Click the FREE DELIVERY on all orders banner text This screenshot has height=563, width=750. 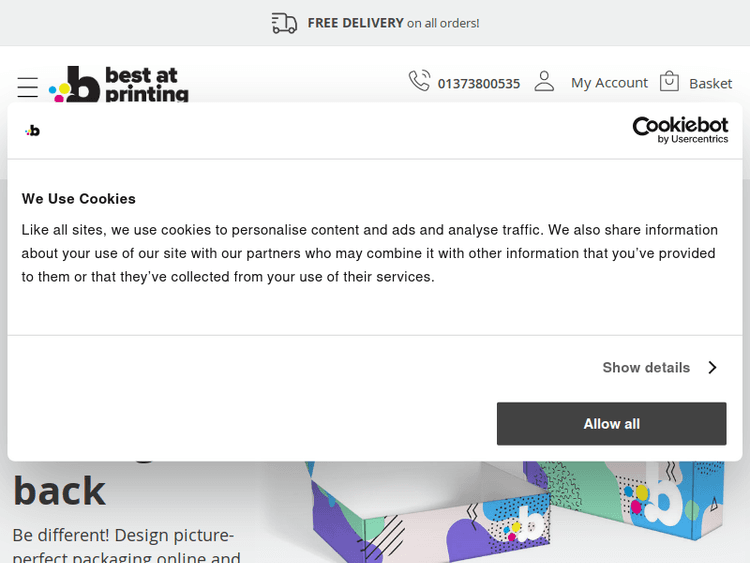click(393, 23)
